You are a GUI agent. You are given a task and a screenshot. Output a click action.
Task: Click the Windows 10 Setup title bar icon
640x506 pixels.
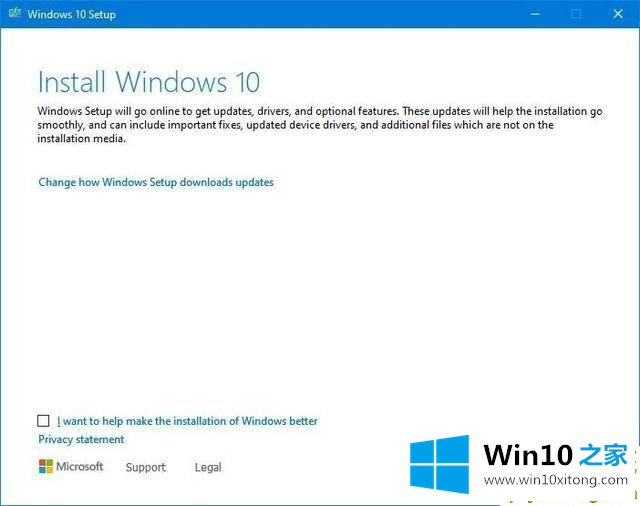[15, 13]
